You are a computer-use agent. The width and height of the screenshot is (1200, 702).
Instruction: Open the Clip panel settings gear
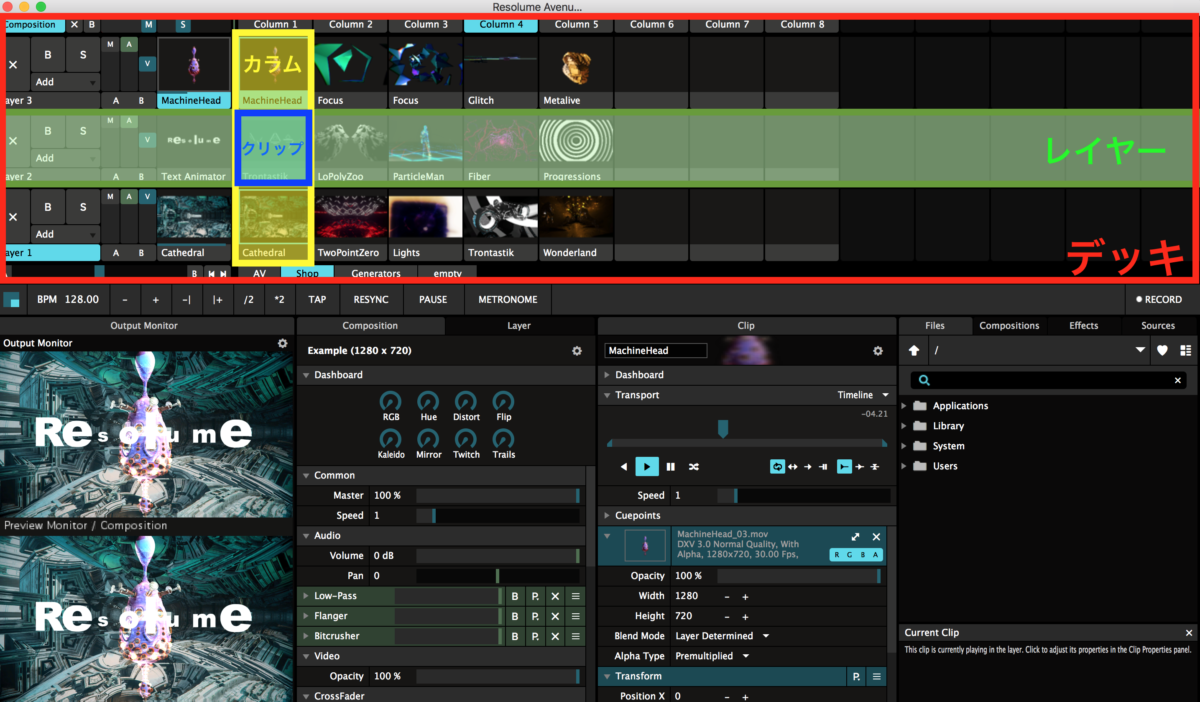coord(878,351)
